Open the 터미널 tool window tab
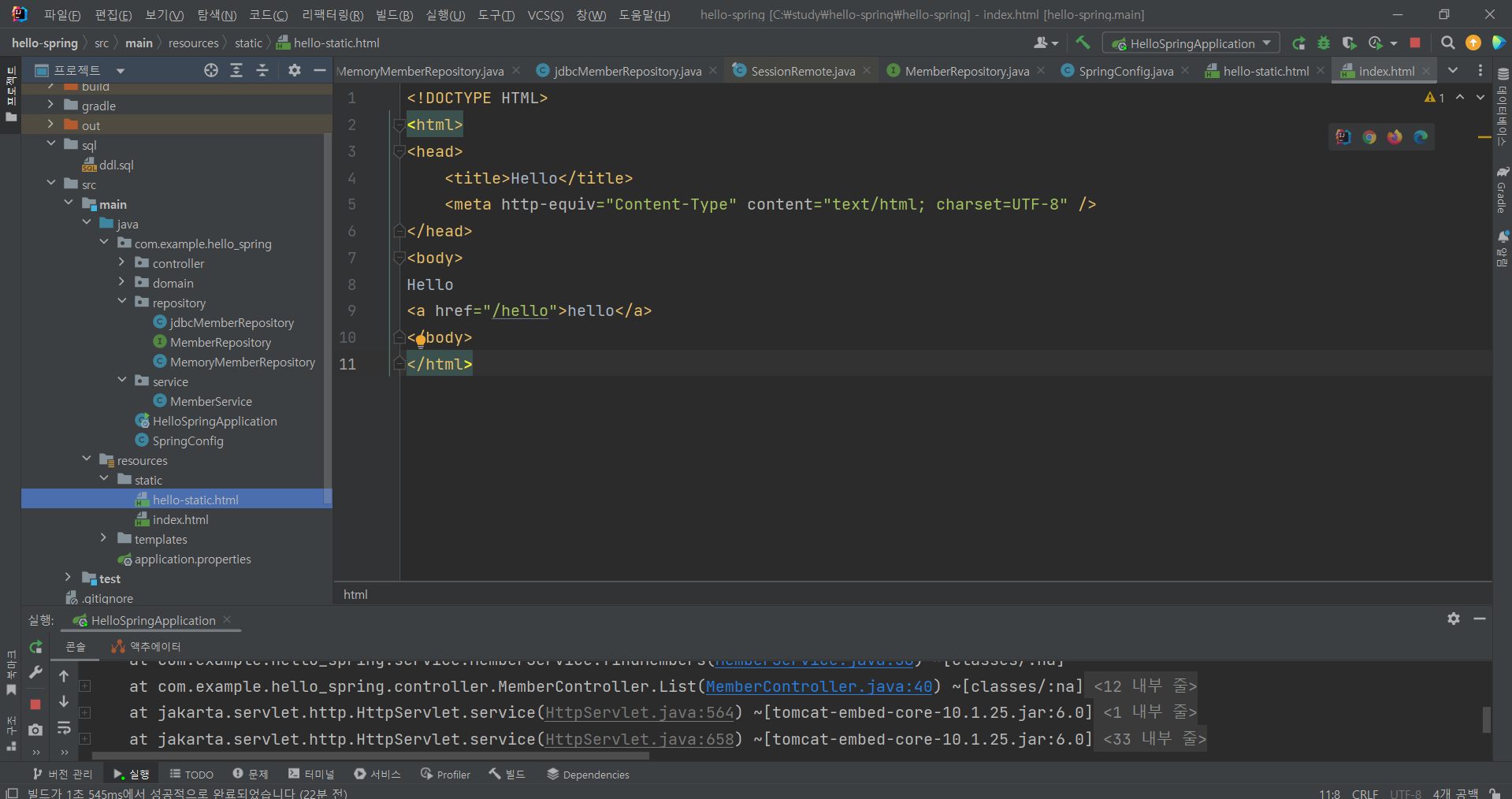The height and width of the screenshot is (799, 1512). 312,774
